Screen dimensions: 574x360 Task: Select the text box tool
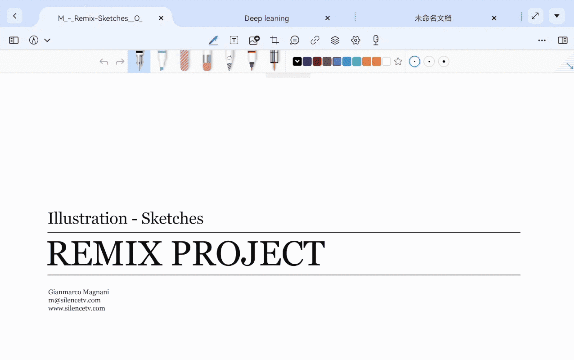[x=234, y=40]
